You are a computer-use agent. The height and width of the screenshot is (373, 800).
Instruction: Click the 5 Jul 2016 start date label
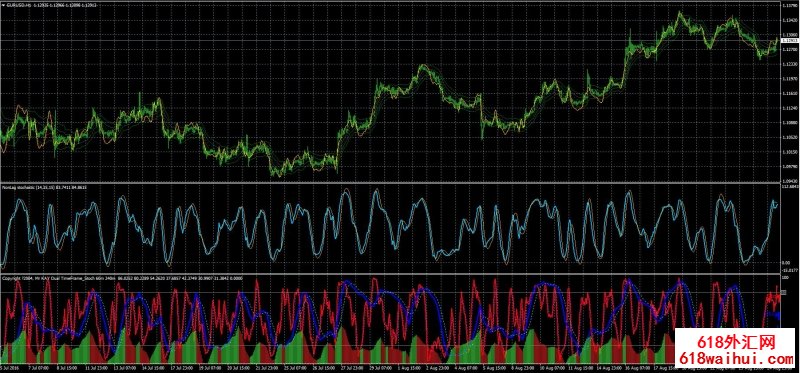(x=10, y=367)
